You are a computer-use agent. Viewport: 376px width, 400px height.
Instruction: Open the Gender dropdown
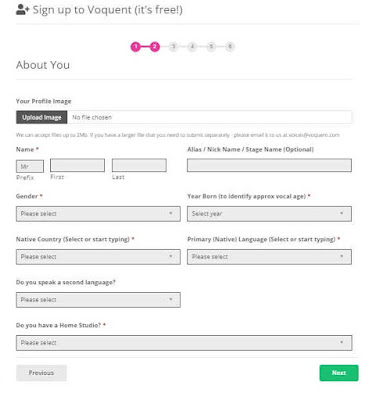98,214
